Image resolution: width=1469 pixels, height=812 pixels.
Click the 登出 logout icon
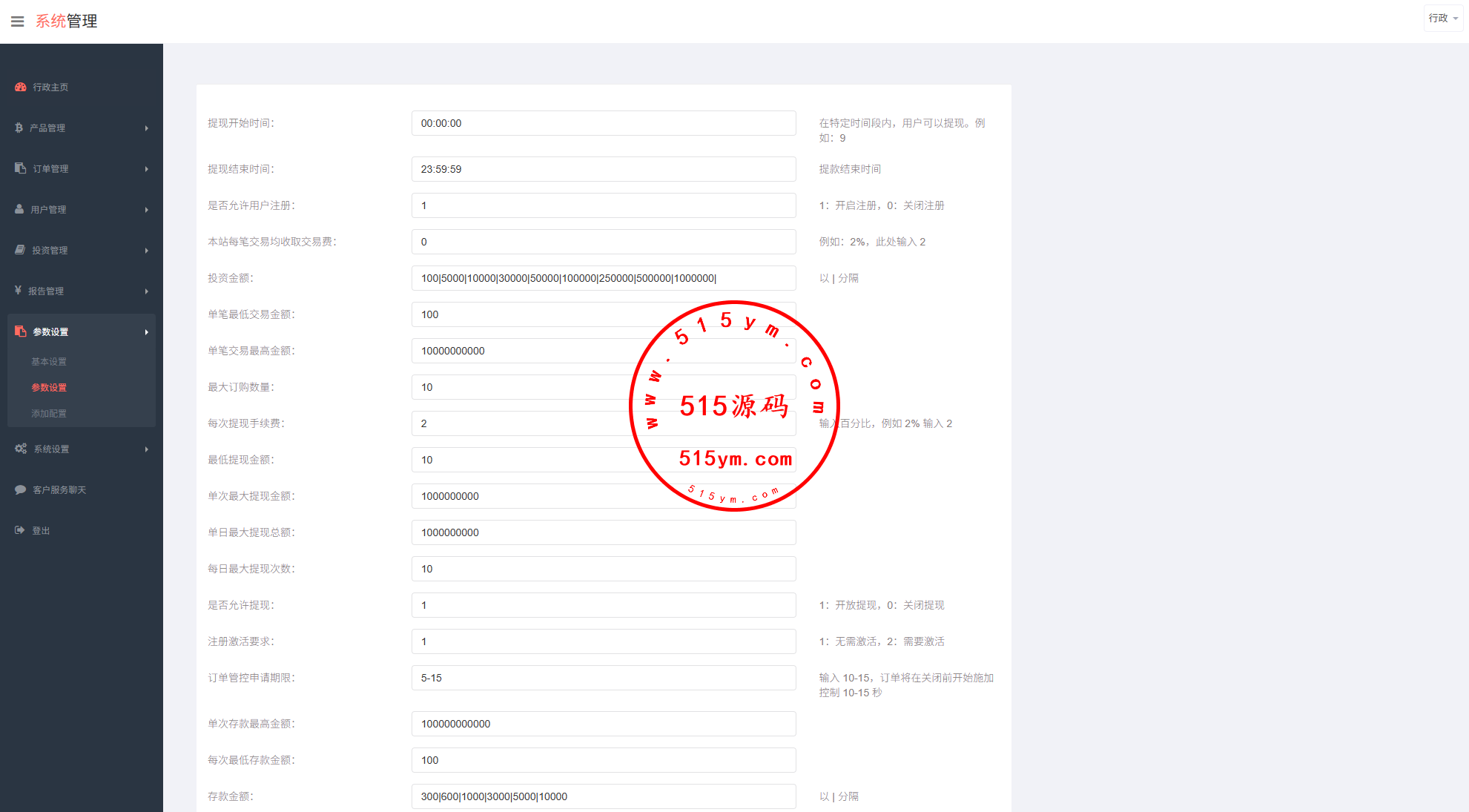(x=20, y=530)
